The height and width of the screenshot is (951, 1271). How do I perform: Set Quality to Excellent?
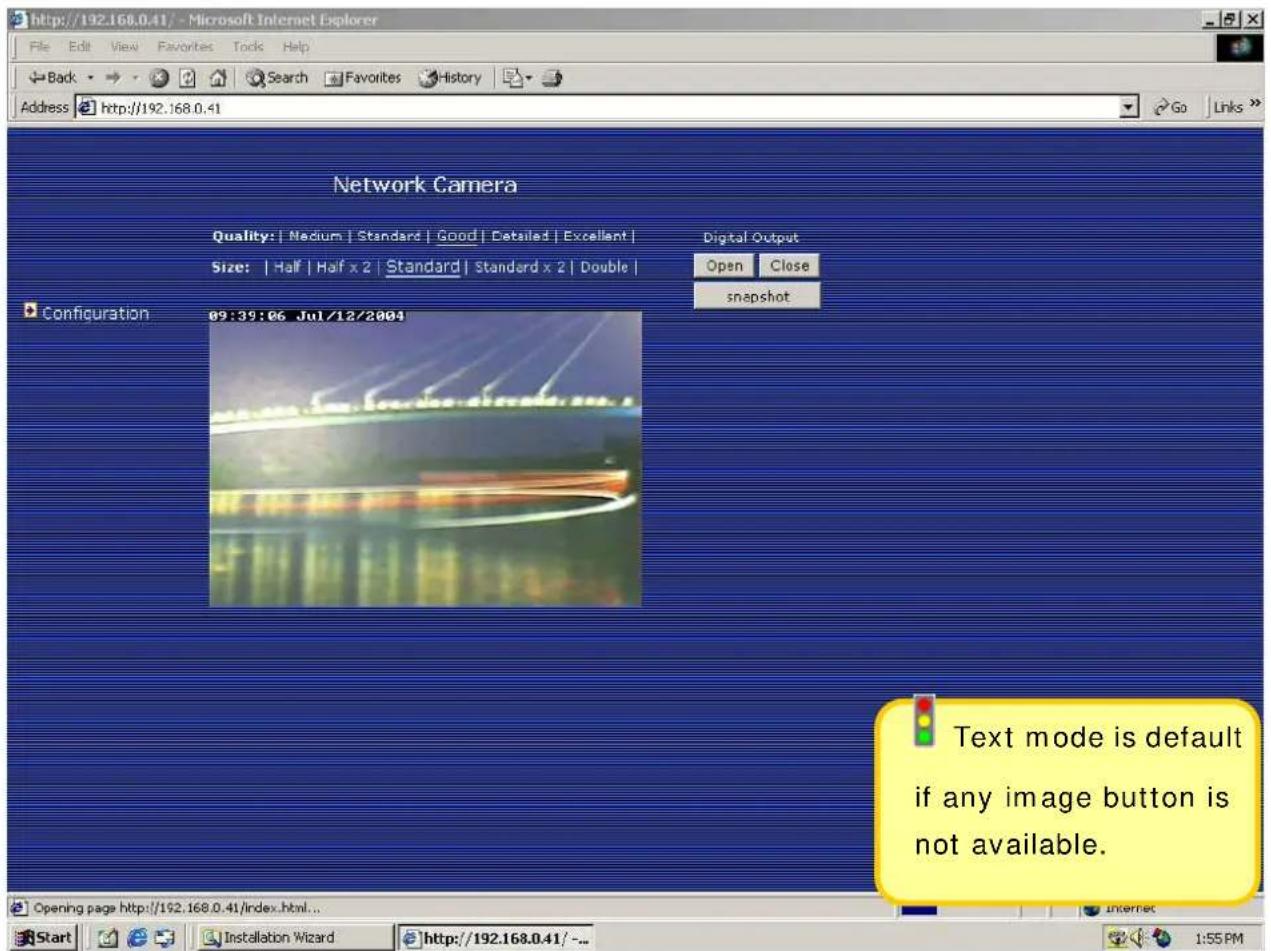(594, 237)
